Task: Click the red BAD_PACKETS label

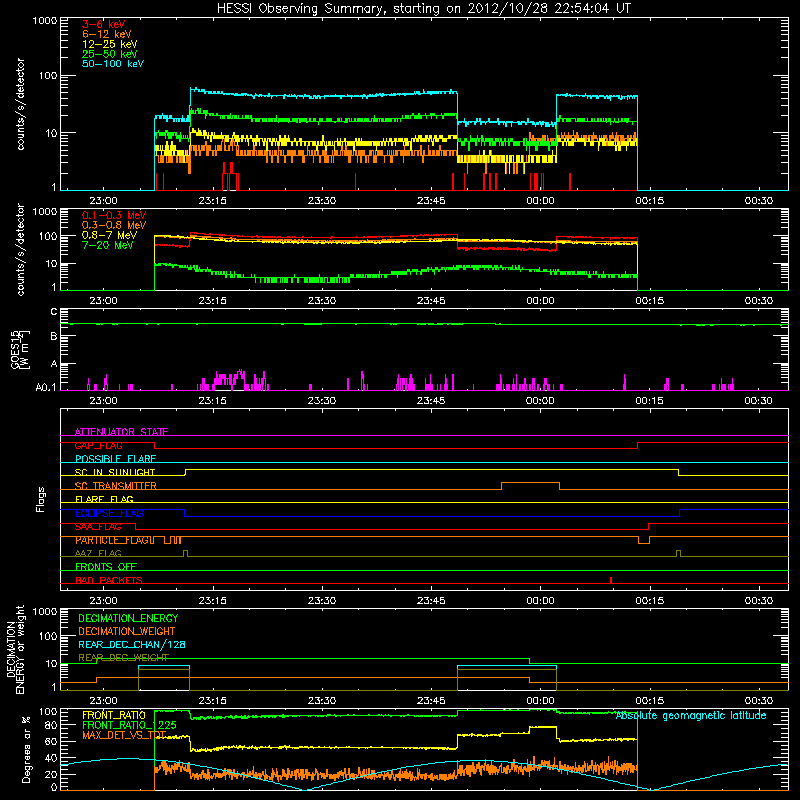Action: [109, 580]
